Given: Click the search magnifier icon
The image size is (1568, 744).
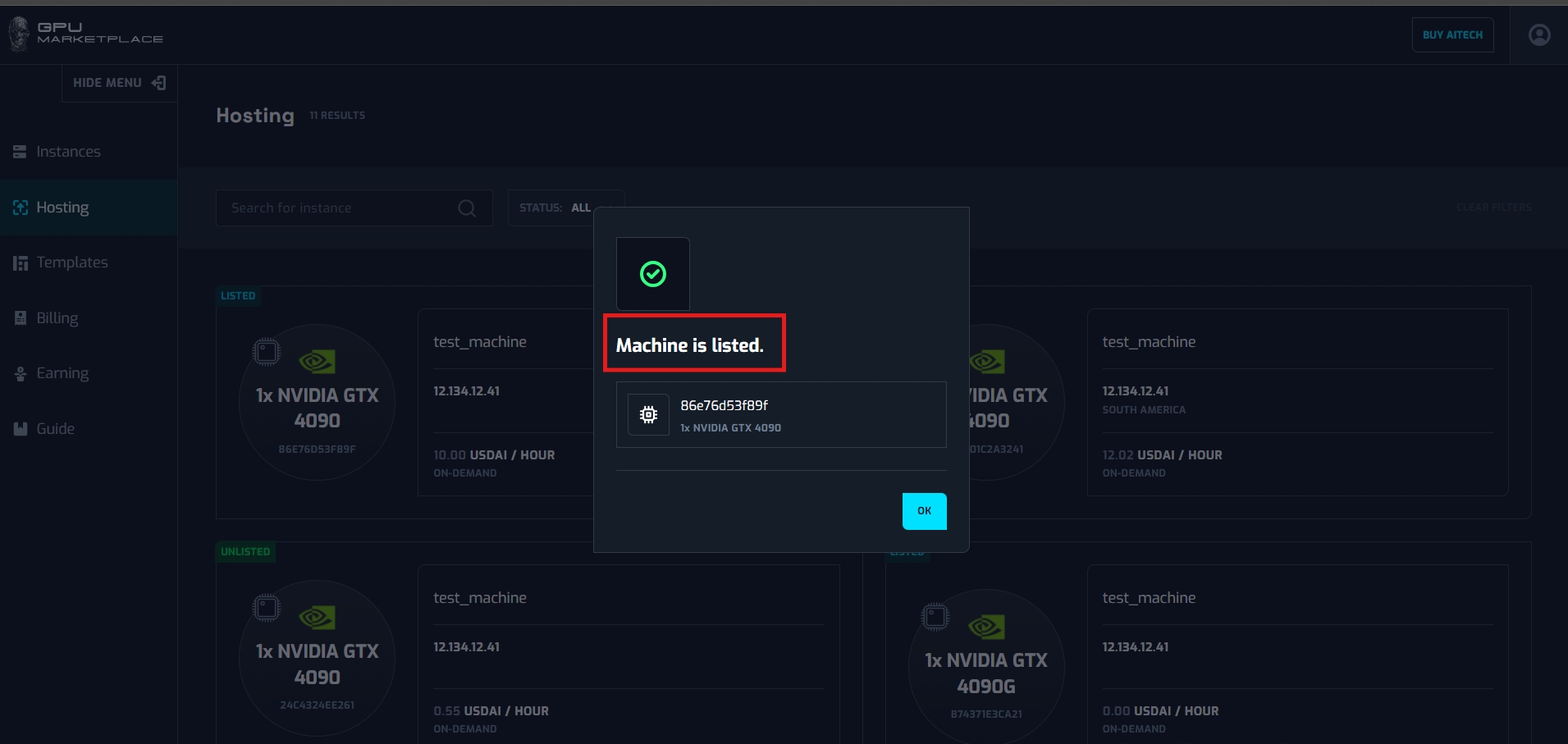Looking at the screenshot, I should [x=467, y=208].
